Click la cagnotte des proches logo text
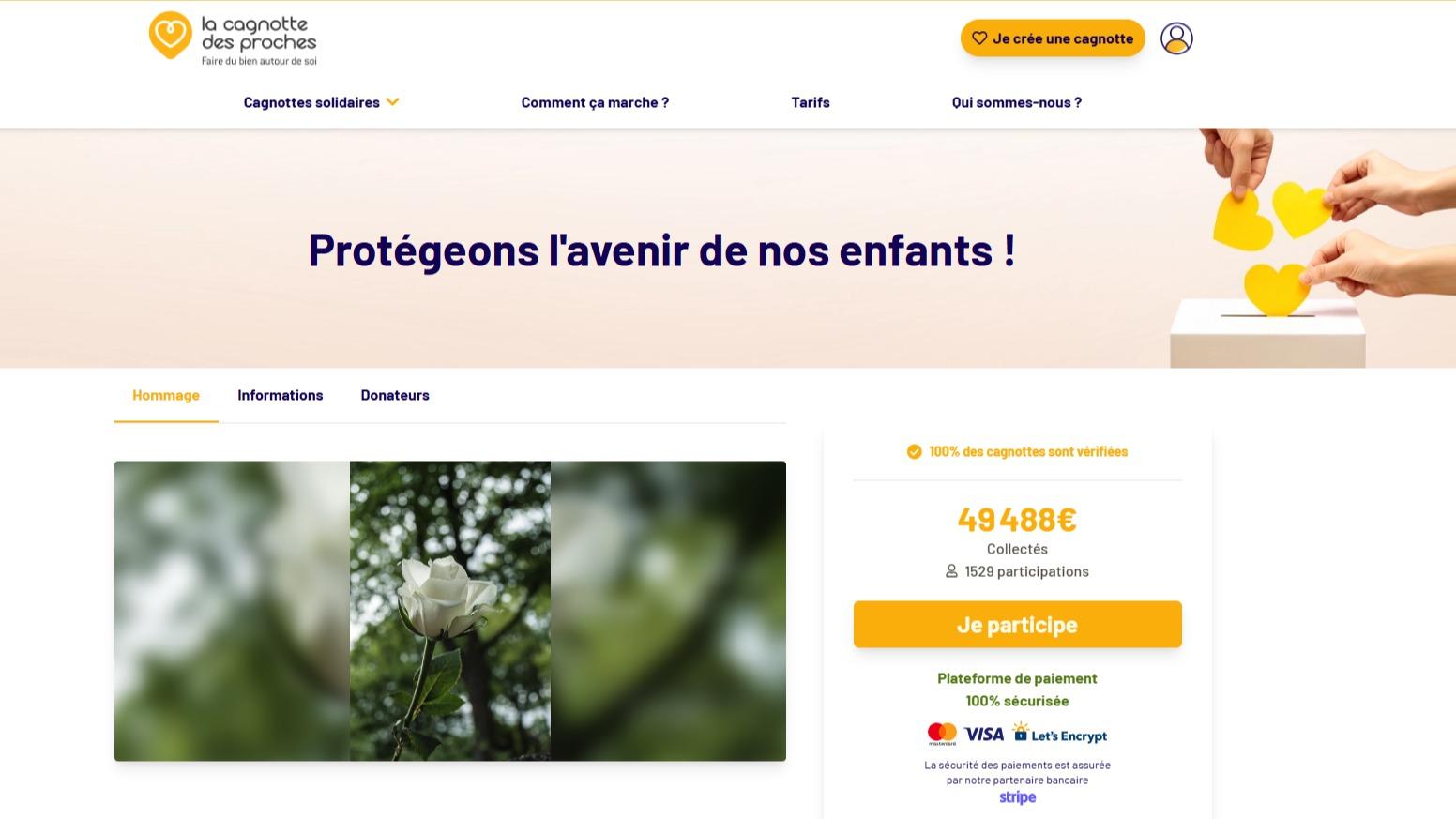1456x819 pixels. [x=259, y=35]
